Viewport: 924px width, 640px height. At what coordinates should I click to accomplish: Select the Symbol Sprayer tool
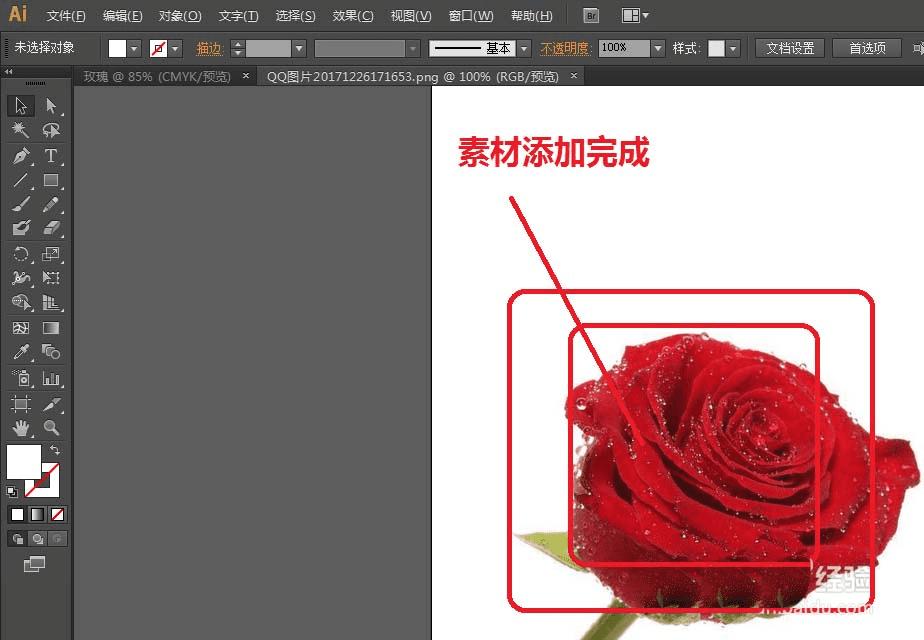pos(21,378)
